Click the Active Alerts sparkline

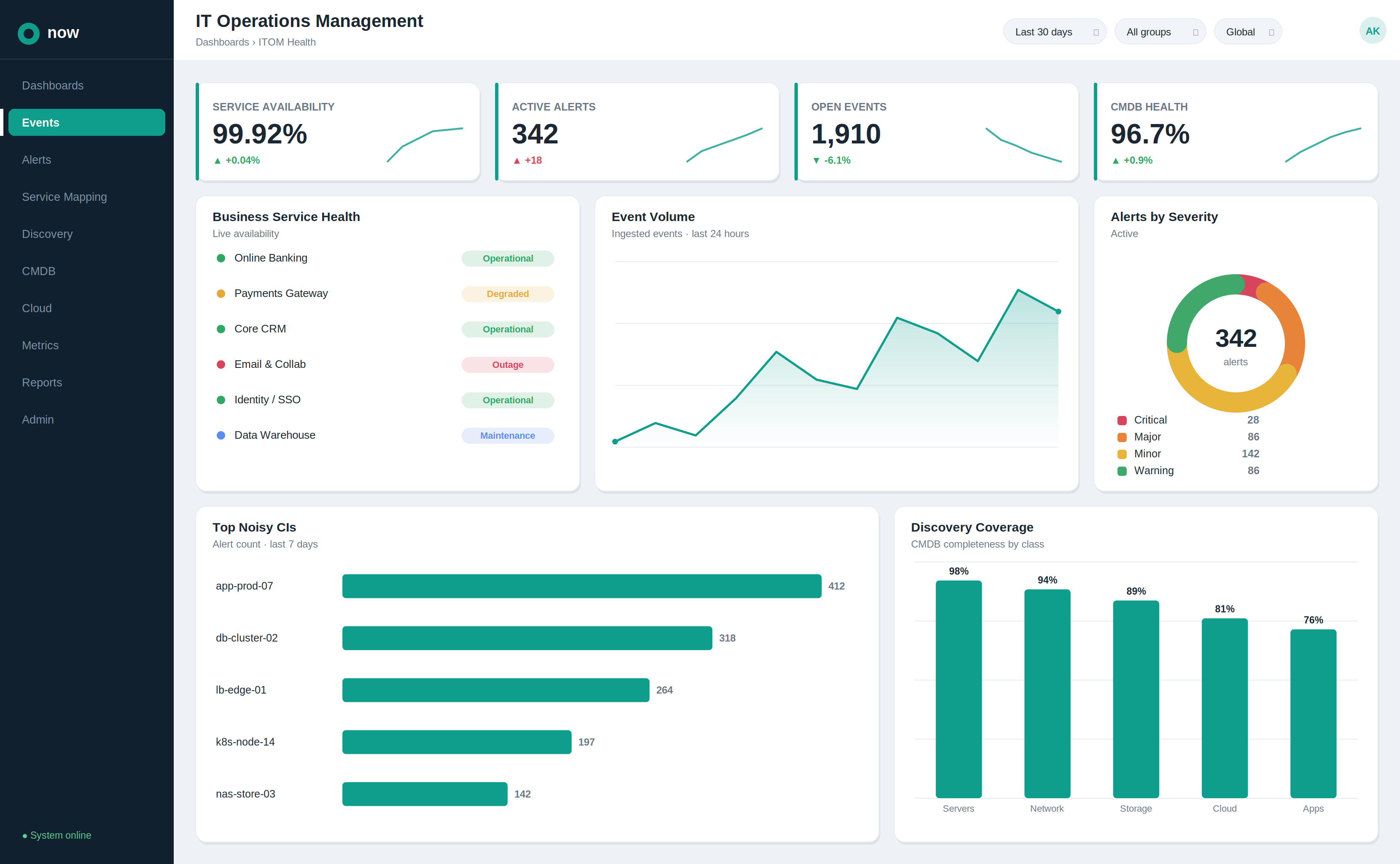(724, 145)
